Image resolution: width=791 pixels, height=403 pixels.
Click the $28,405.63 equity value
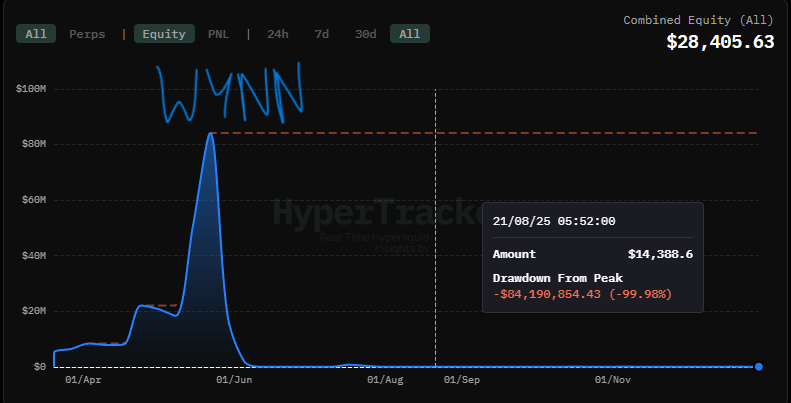[720, 42]
